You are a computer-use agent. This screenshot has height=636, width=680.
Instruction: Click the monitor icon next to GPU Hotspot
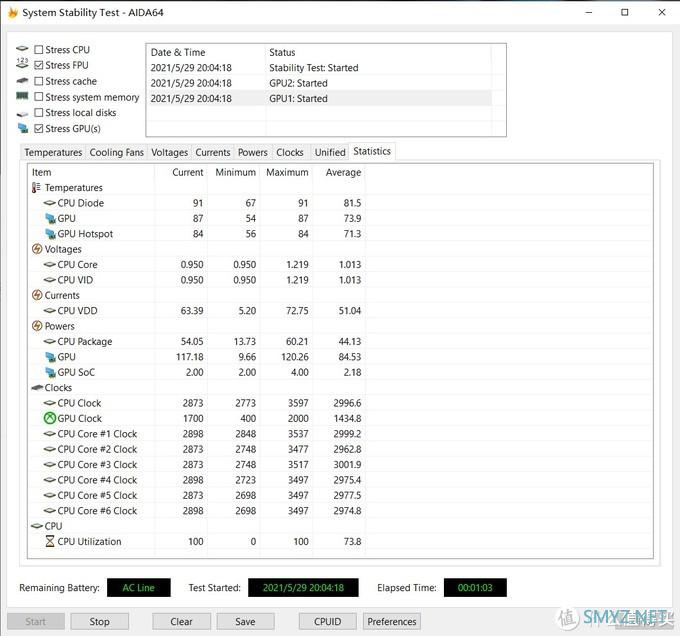point(50,234)
